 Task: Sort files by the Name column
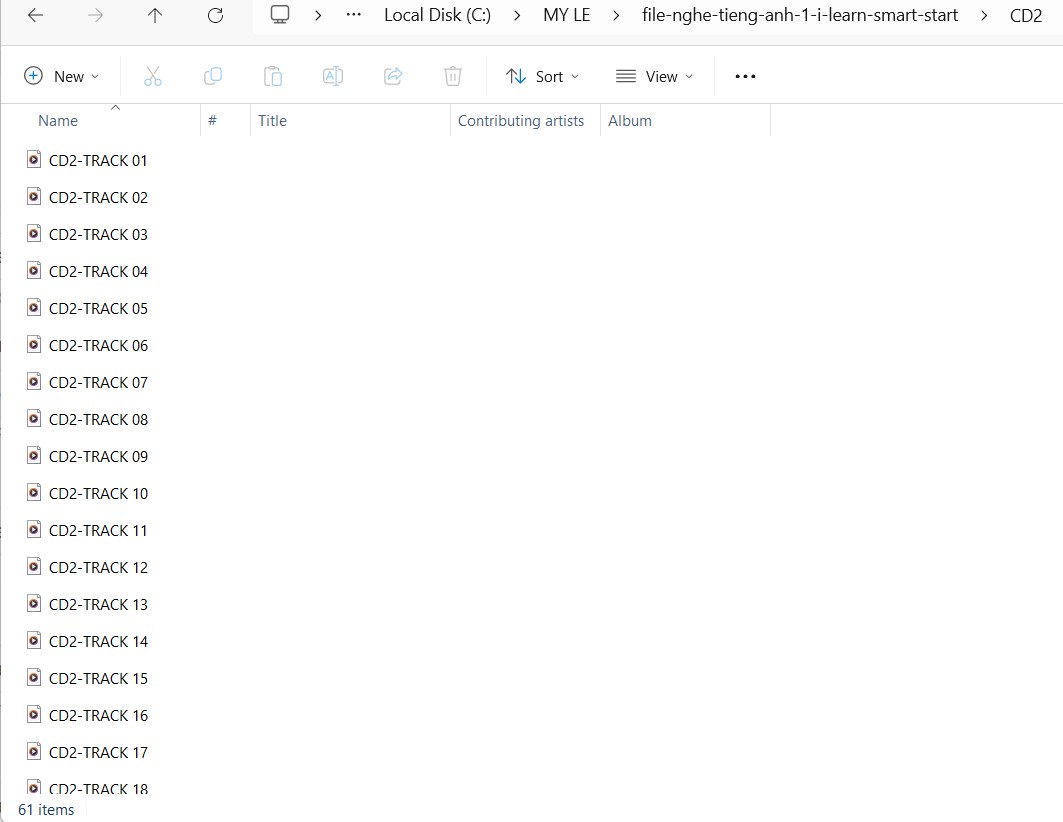tap(58, 120)
